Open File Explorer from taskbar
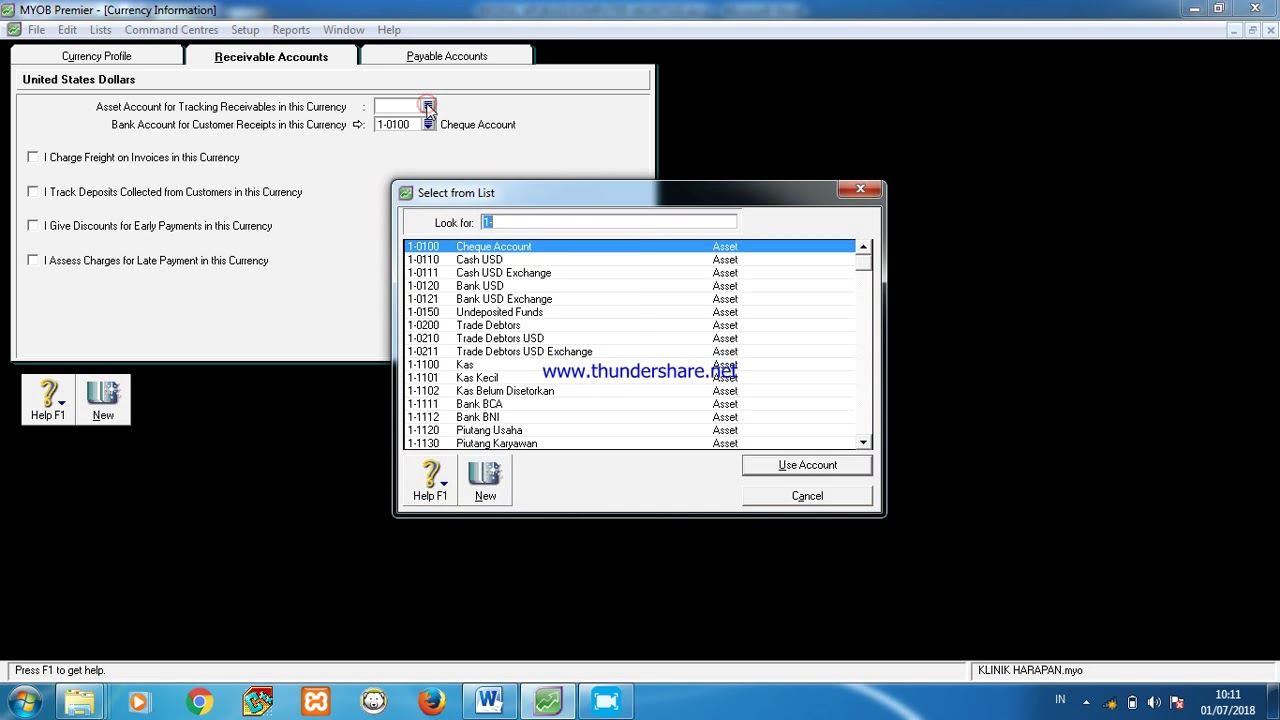Viewport: 1280px width, 720px height. (x=80, y=702)
